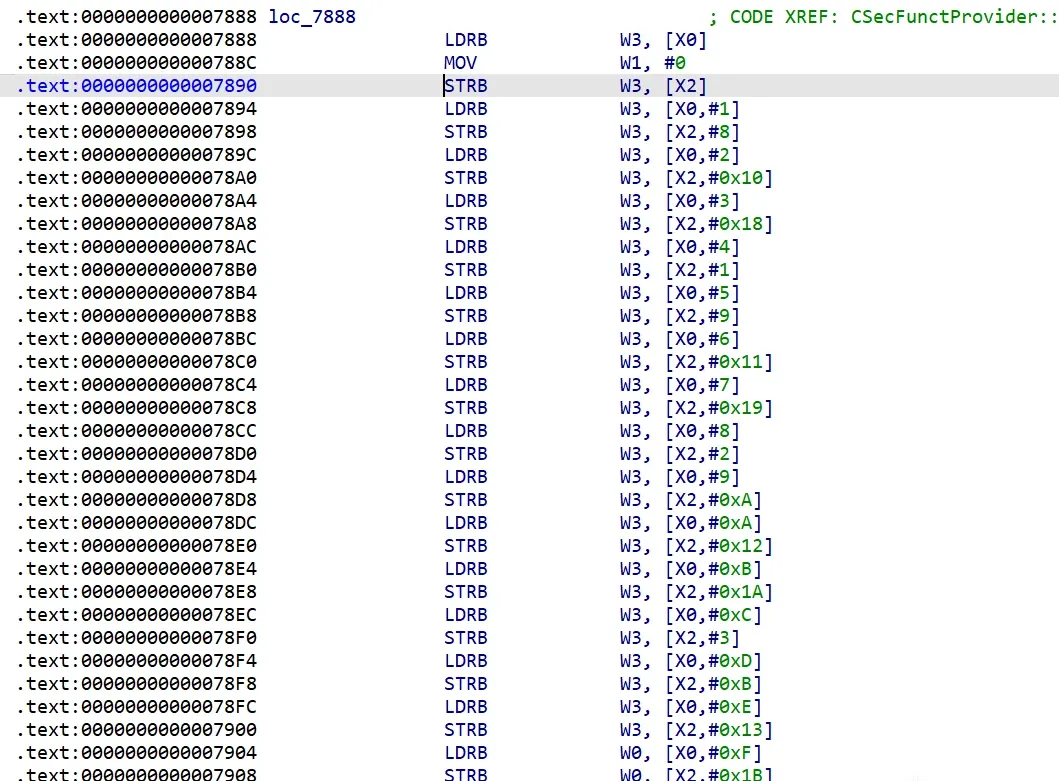Click the operand W3, [X2,#0xB]

pyautogui.click(x=691, y=683)
